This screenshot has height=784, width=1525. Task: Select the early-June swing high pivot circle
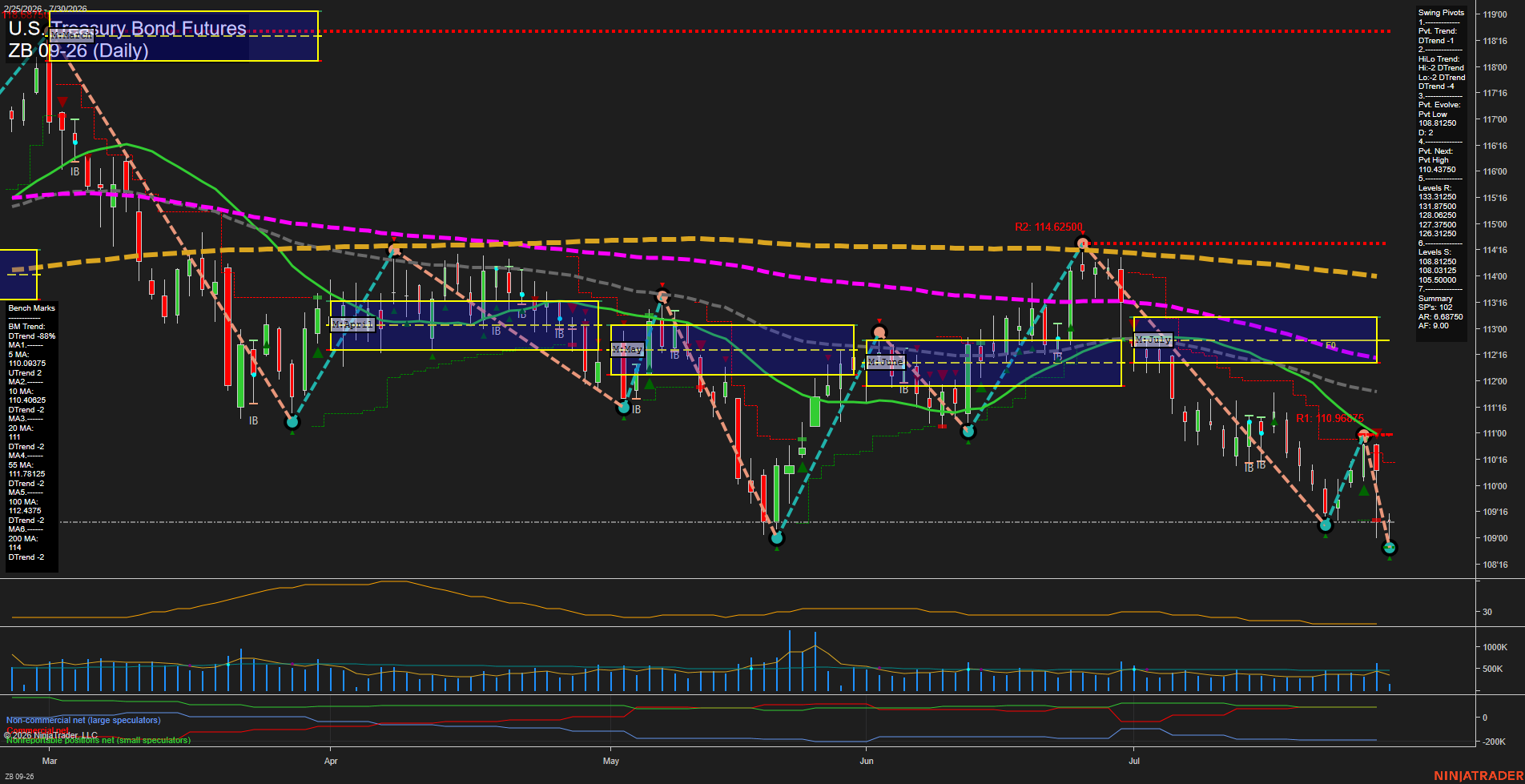tap(879, 332)
